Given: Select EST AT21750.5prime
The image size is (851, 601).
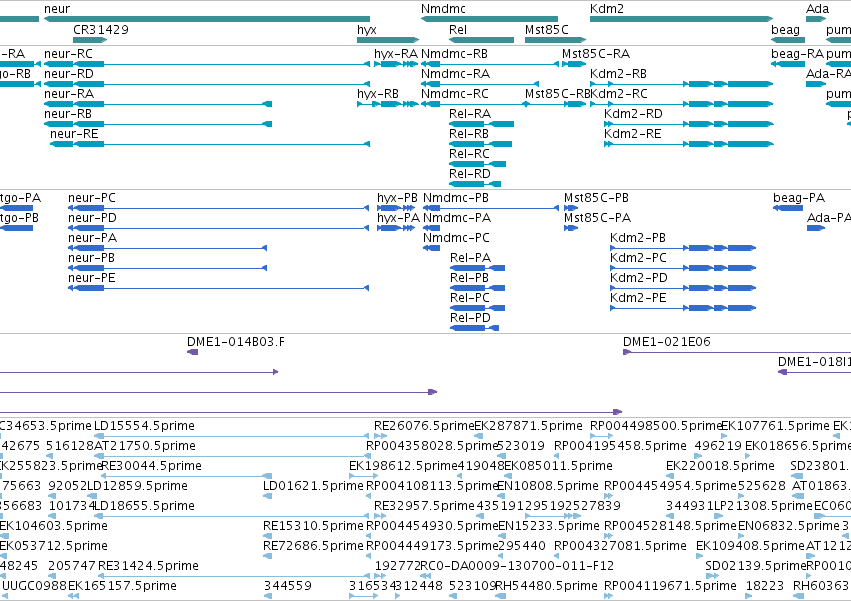Looking at the screenshot, I should coord(145,446).
